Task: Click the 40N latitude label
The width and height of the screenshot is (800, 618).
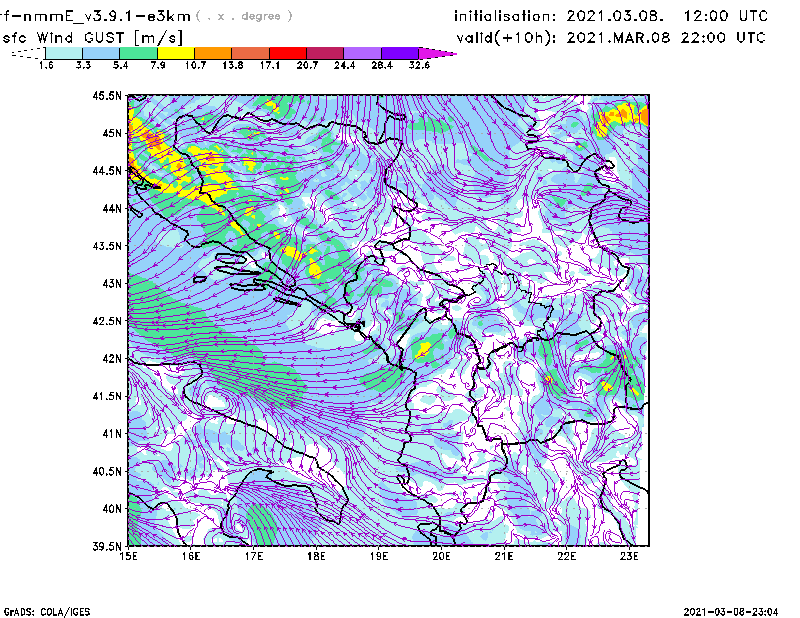Action: [x=112, y=509]
